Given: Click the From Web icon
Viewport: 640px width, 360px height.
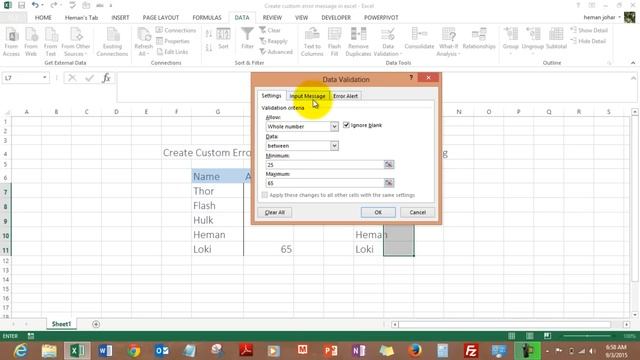Looking at the screenshot, I should tap(31, 42).
